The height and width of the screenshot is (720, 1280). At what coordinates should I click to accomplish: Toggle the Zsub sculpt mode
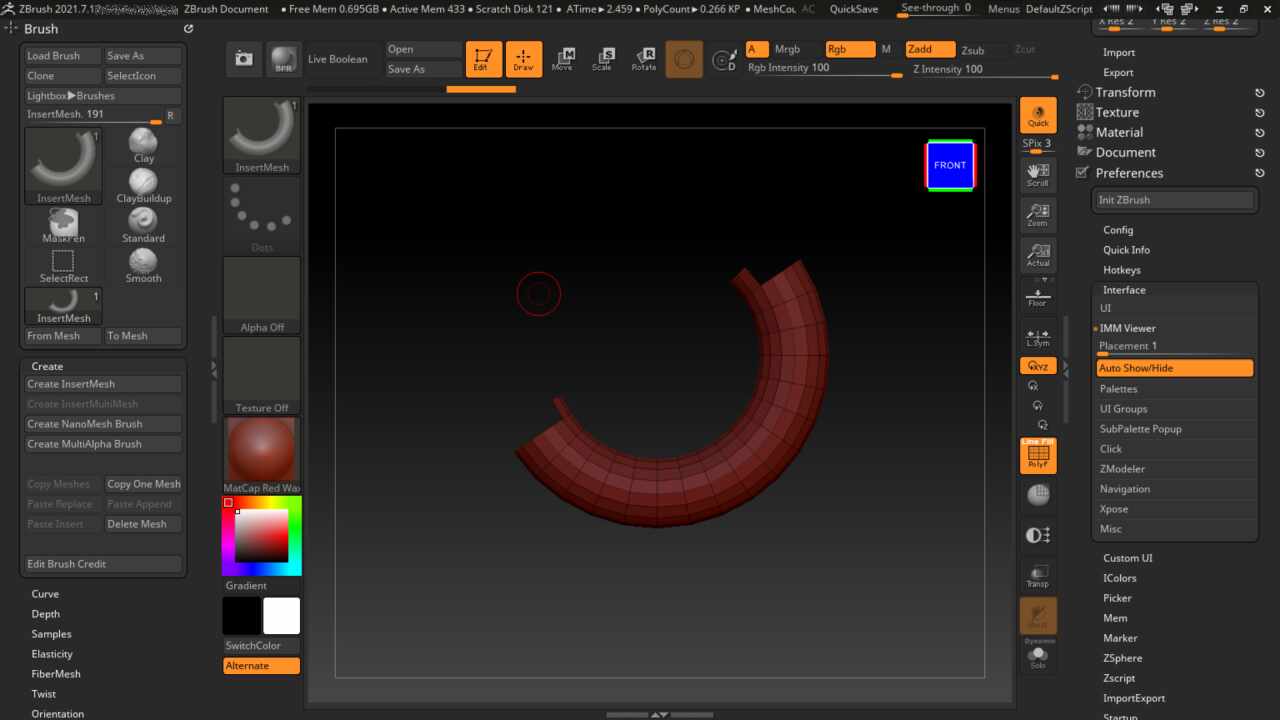(x=972, y=50)
